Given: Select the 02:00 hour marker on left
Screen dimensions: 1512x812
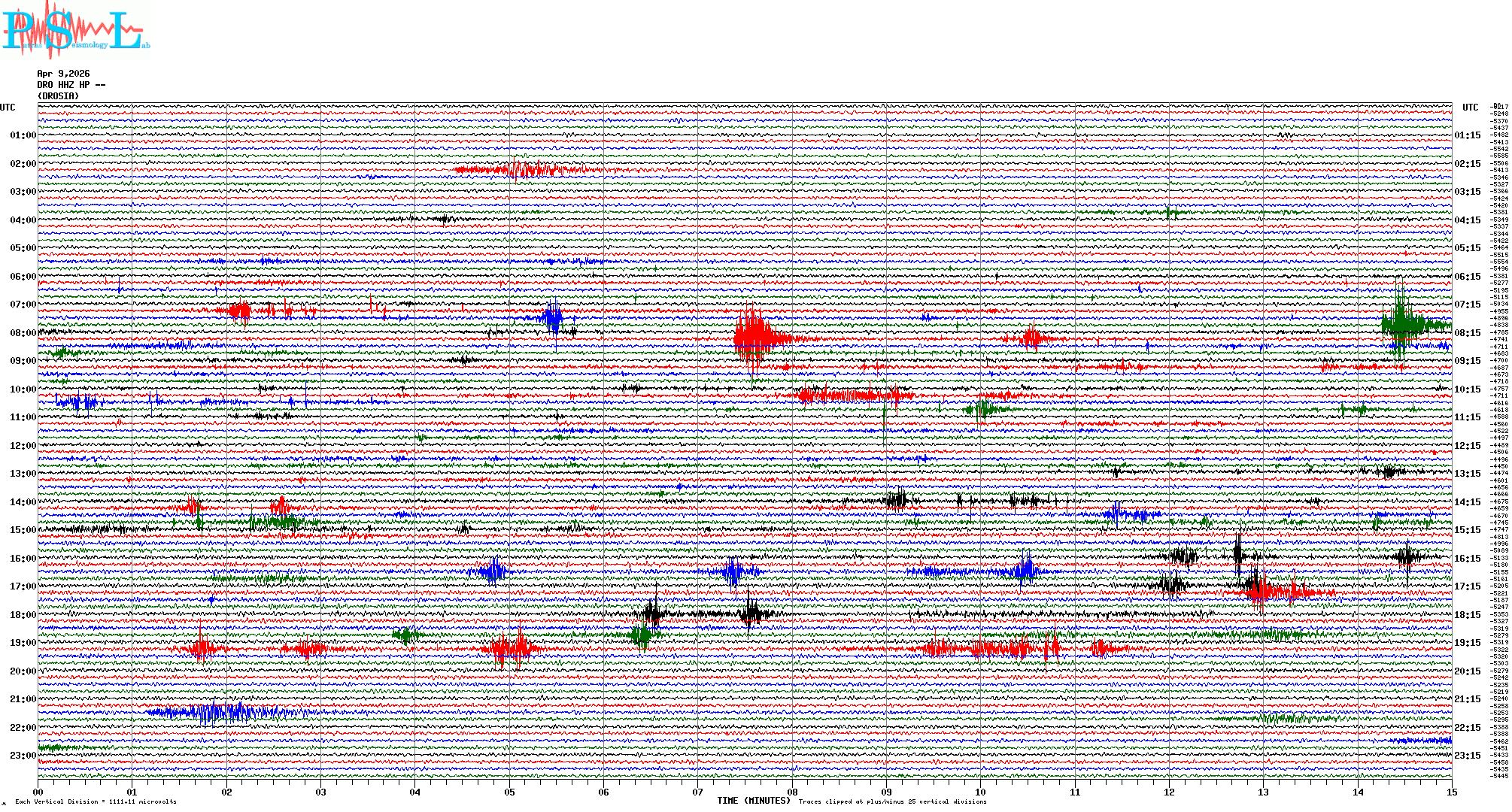Looking at the screenshot, I should (23, 164).
